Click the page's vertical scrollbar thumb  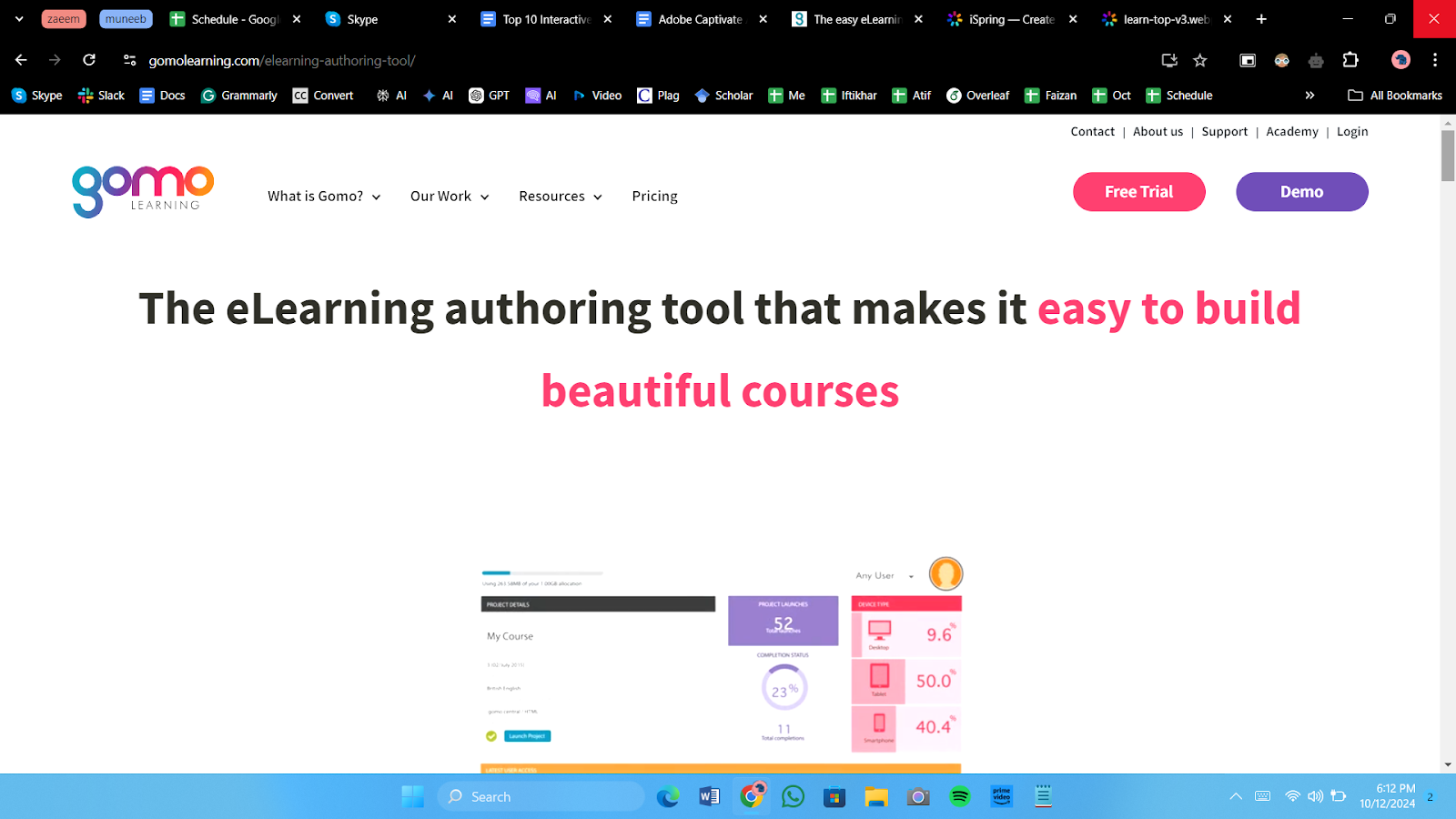(1448, 156)
